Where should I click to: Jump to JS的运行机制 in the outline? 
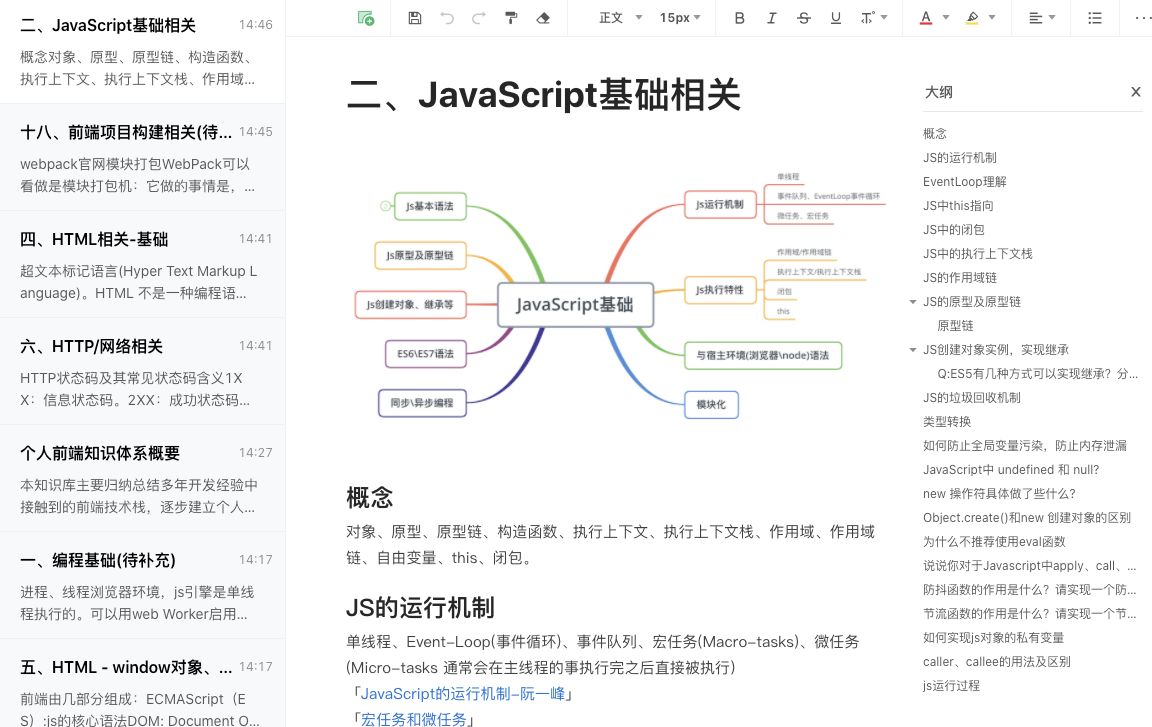[960, 158]
